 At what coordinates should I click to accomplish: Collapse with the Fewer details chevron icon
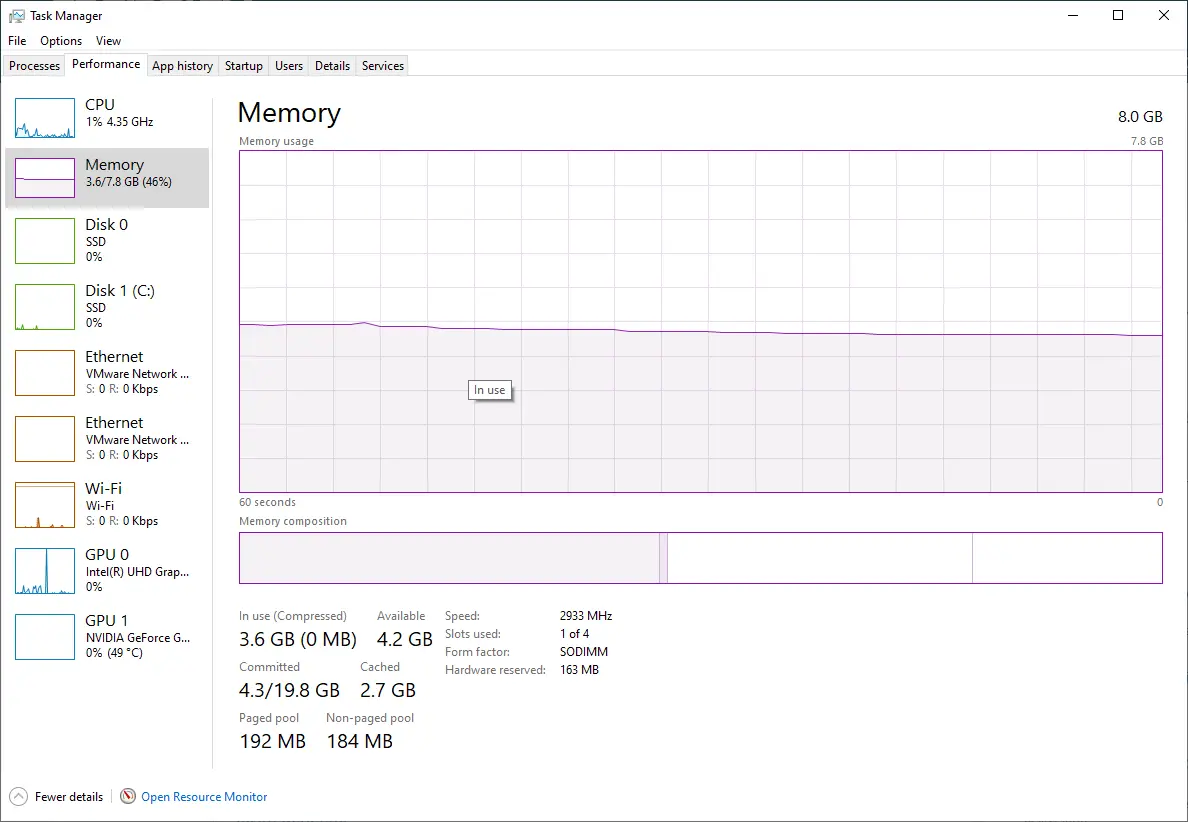point(19,796)
